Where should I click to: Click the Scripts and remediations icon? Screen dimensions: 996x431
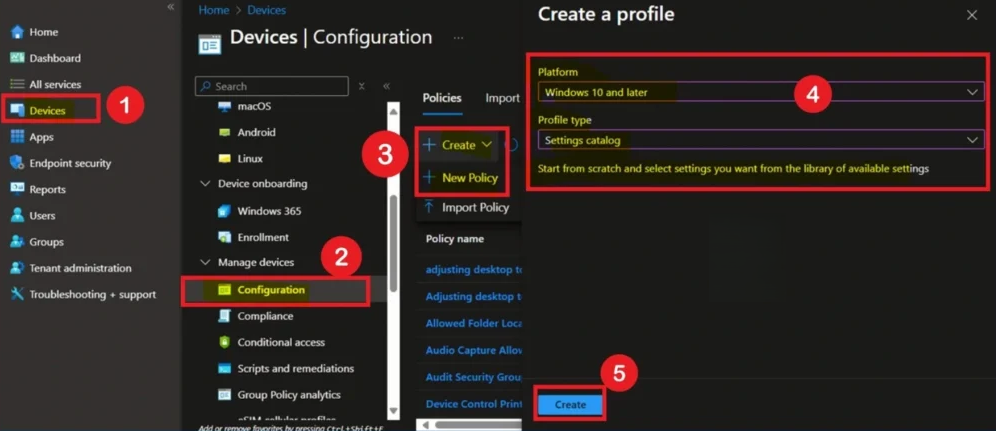click(x=224, y=368)
